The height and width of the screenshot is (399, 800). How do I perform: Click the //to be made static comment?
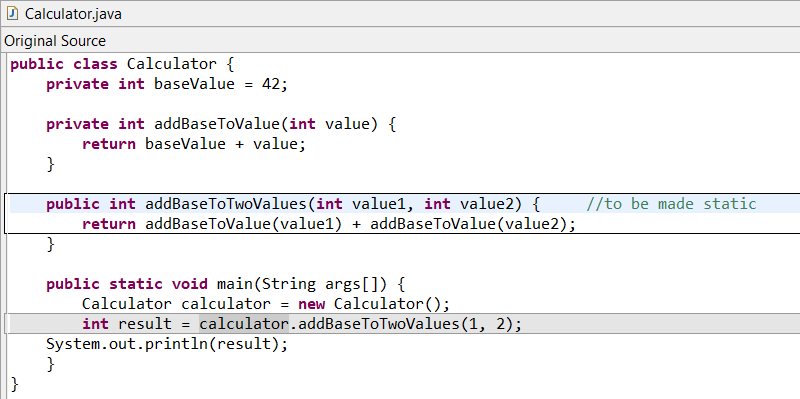click(671, 204)
